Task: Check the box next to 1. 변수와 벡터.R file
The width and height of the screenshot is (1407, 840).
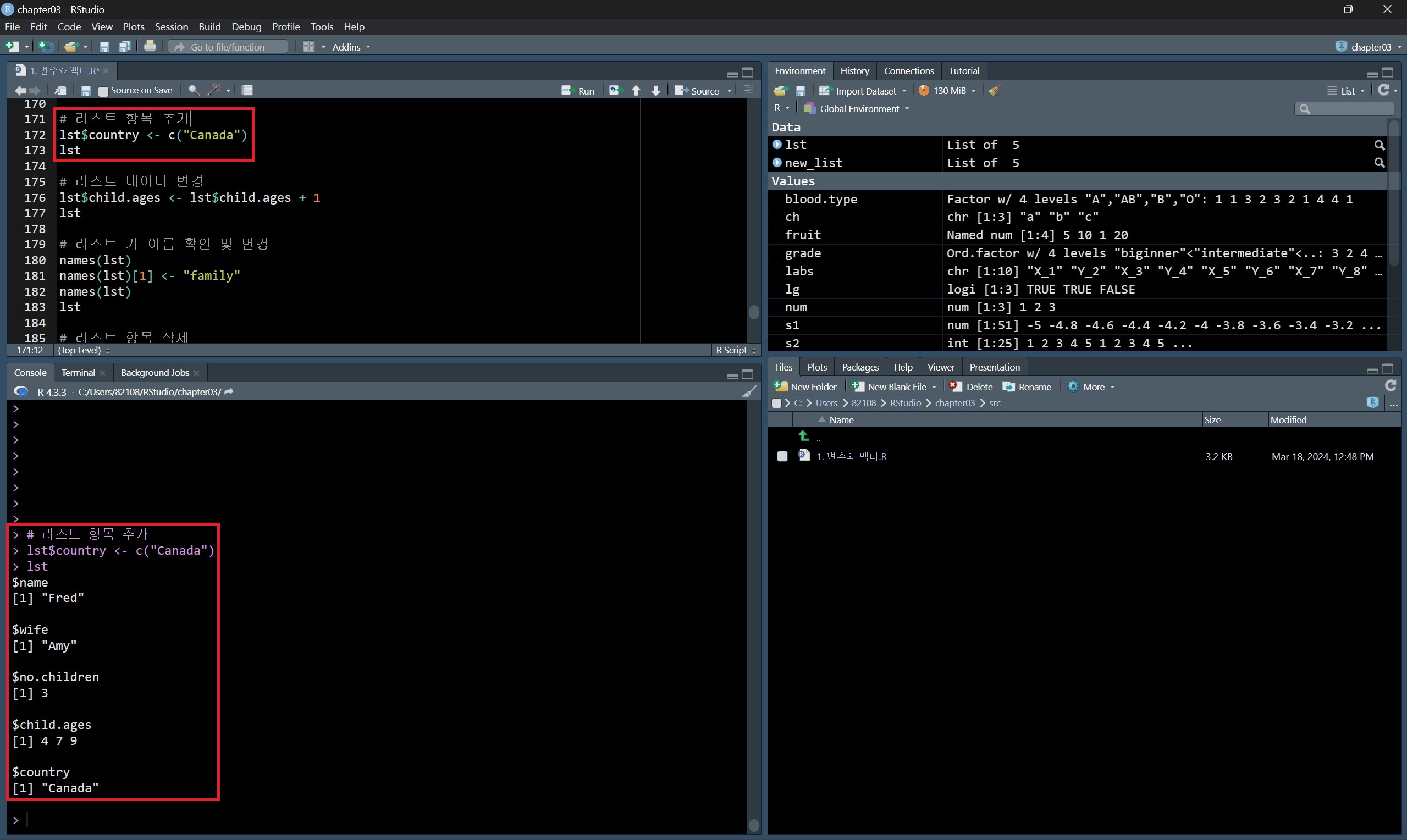Action: pyautogui.click(x=782, y=456)
